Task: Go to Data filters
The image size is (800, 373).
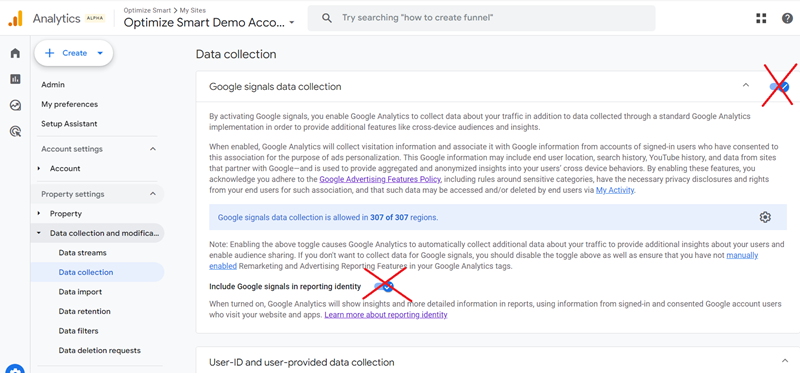Action: pos(78,331)
